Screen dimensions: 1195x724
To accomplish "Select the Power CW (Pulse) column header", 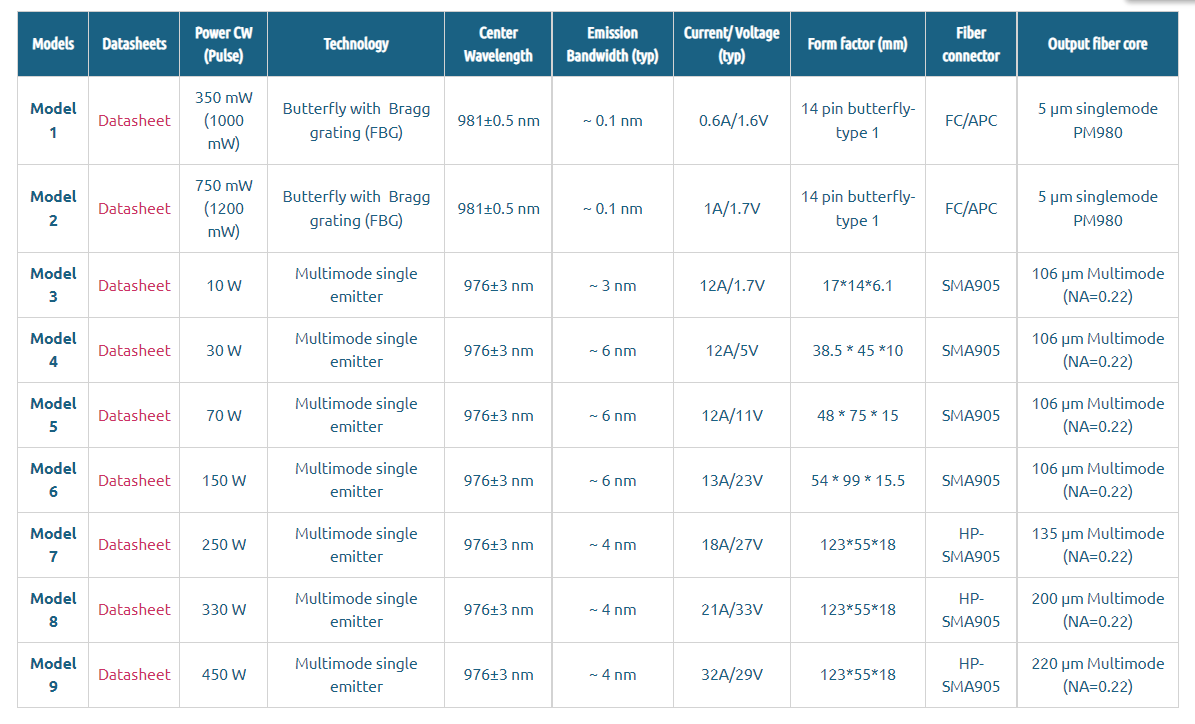I will pos(223,44).
